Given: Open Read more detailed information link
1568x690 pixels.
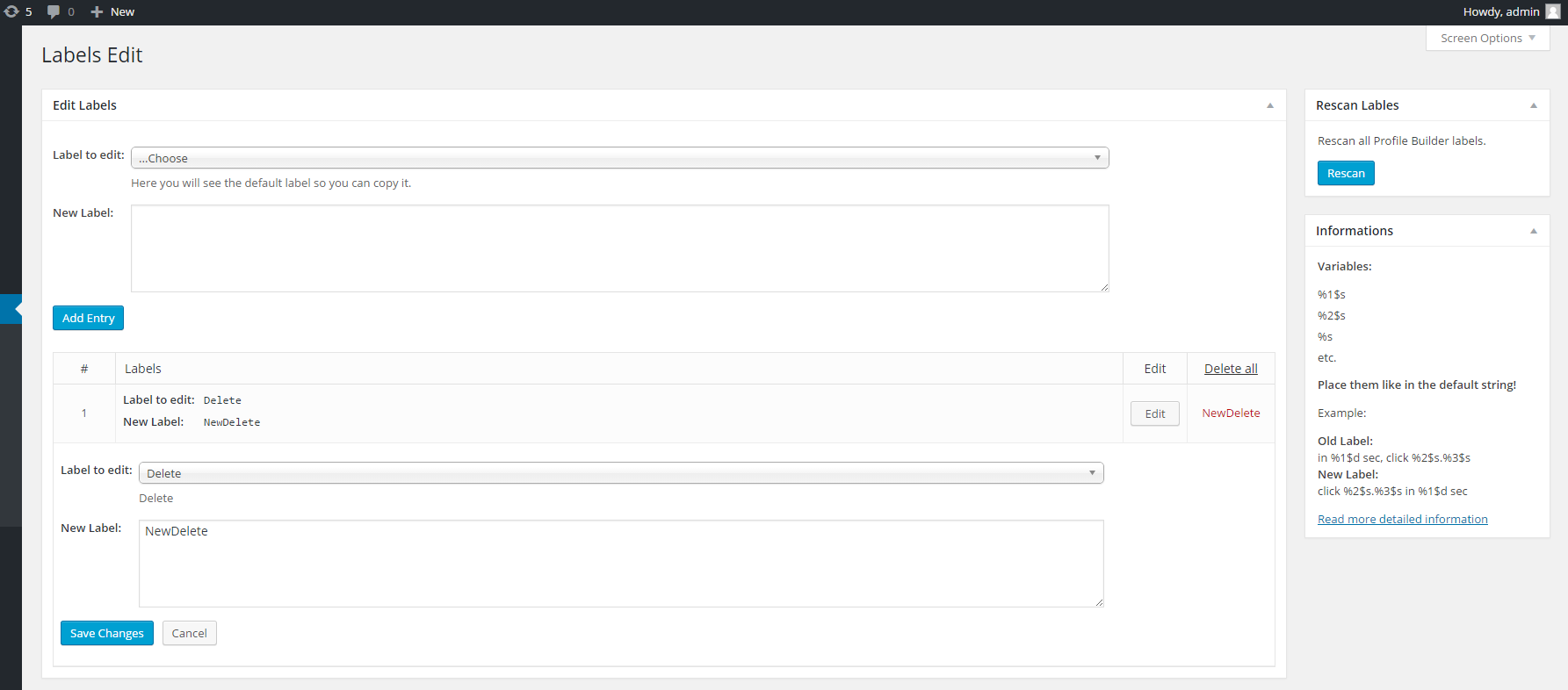Looking at the screenshot, I should pos(1403,519).
